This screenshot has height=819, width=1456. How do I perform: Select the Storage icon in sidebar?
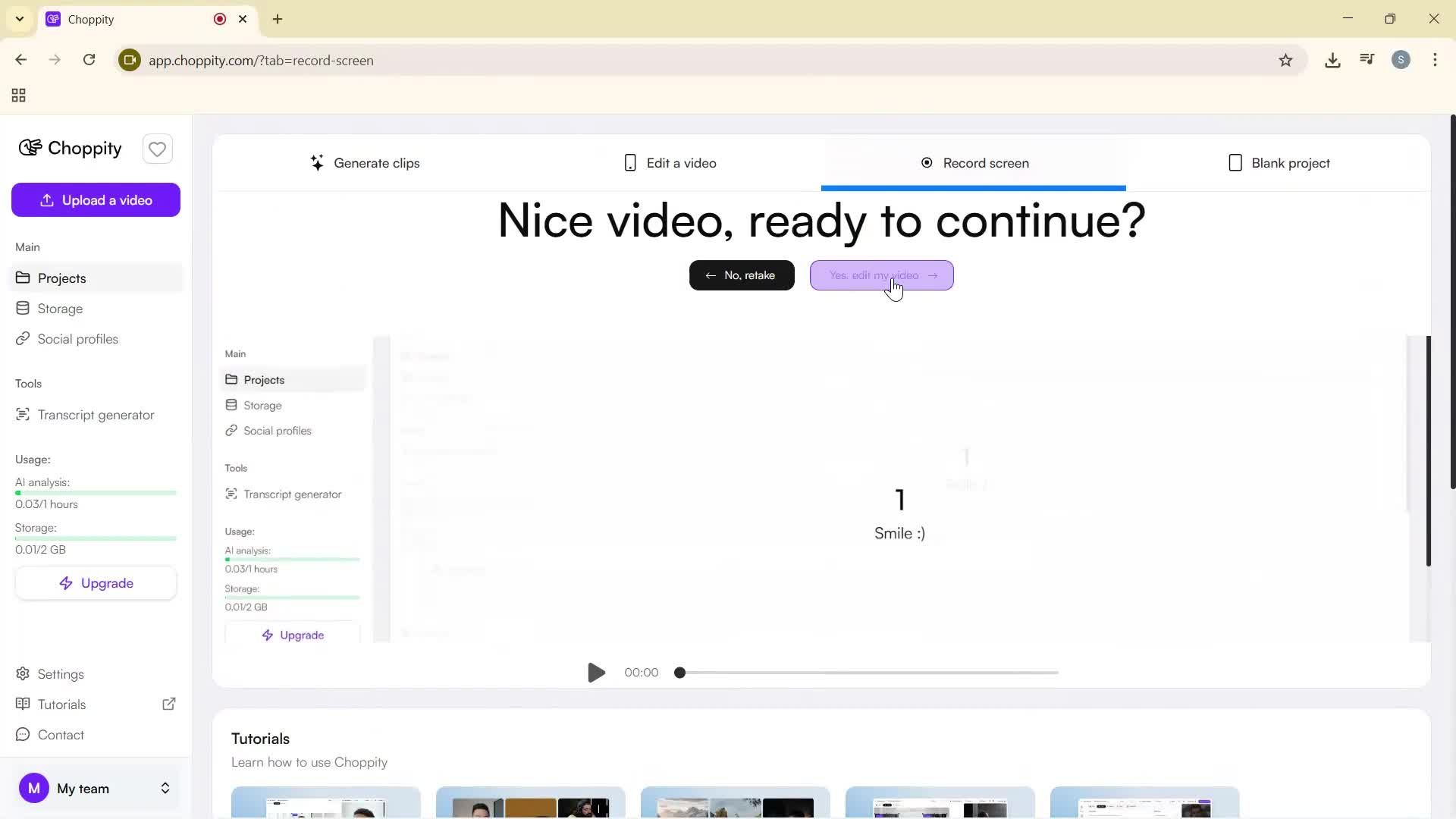pyautogui.click(x=24, y=308)
